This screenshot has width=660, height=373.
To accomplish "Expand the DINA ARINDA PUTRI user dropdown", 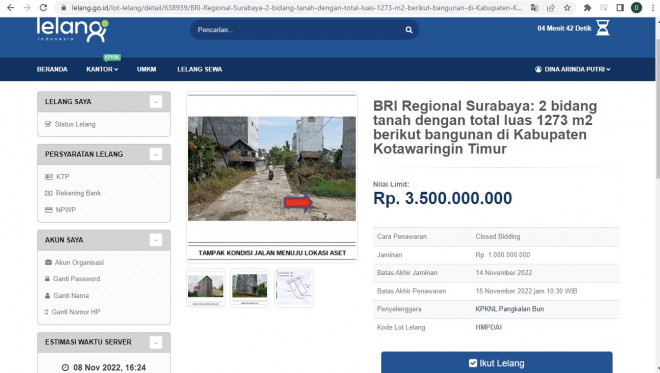I will click(x=572, y=69).
